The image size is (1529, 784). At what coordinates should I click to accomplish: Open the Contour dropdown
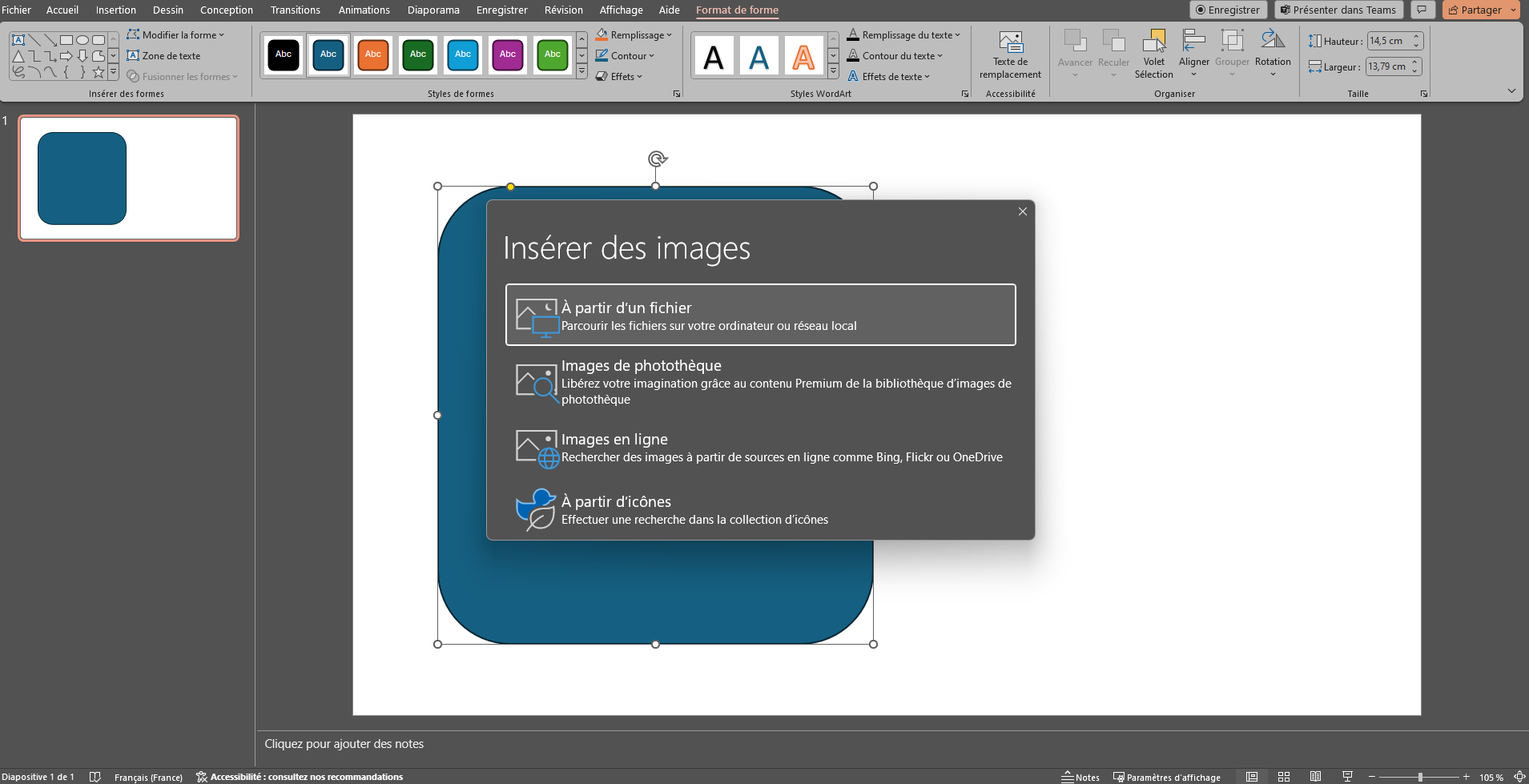[625, 56]
